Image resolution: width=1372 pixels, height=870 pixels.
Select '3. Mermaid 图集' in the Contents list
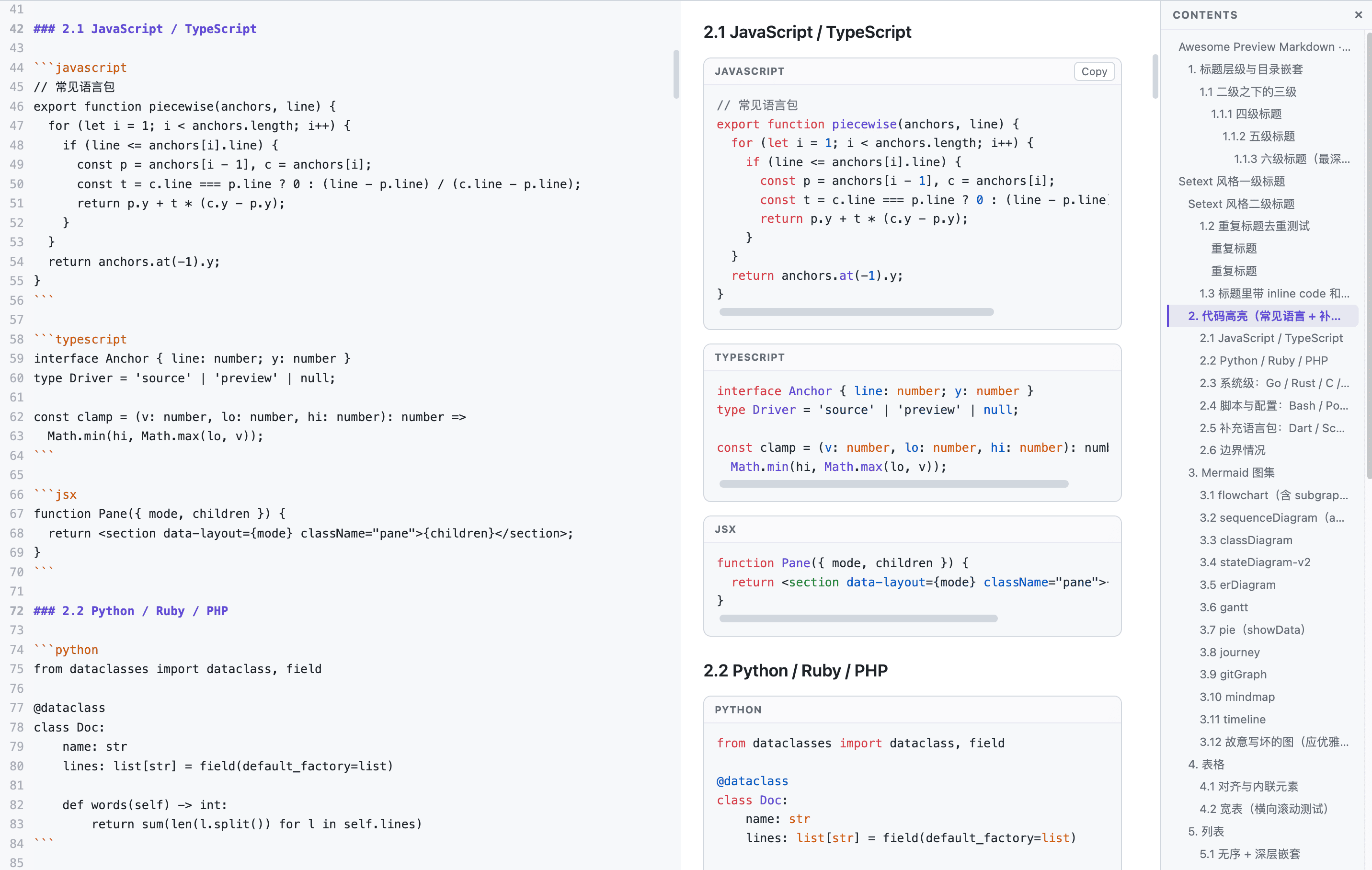[1231, 472]
